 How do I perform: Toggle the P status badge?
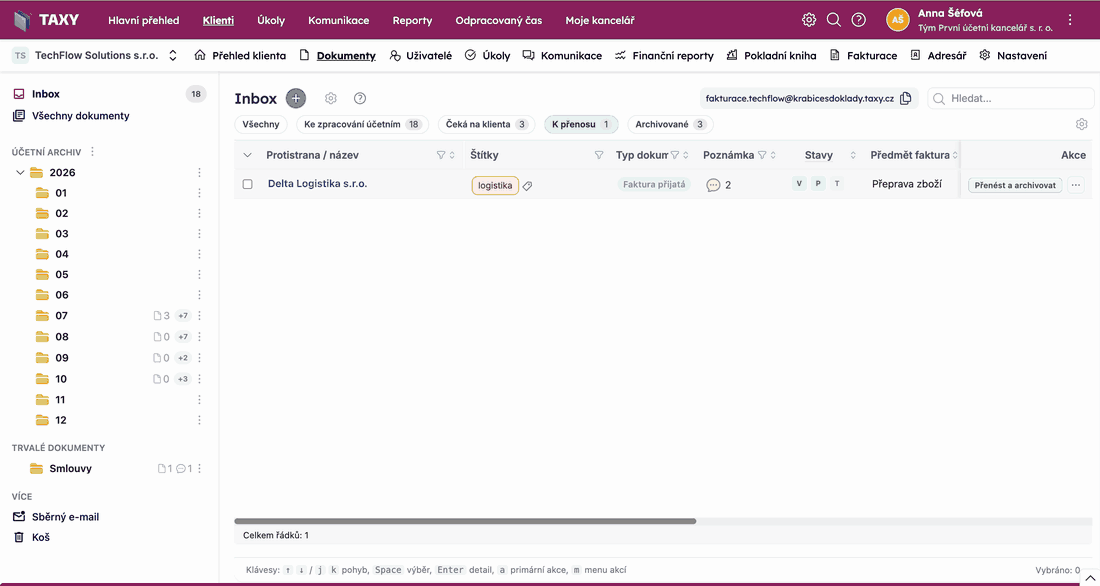(x=817, y=184)
